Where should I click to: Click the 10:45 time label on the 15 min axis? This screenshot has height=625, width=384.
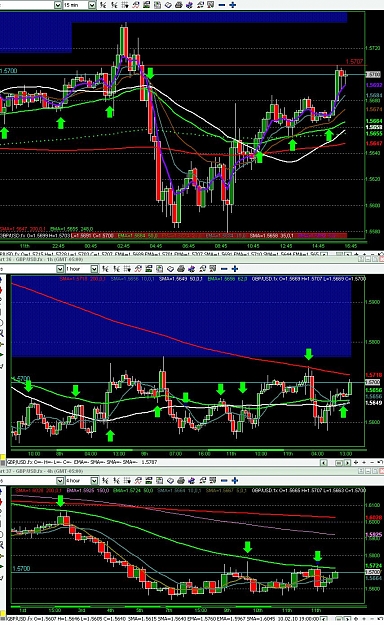(253, 246)
